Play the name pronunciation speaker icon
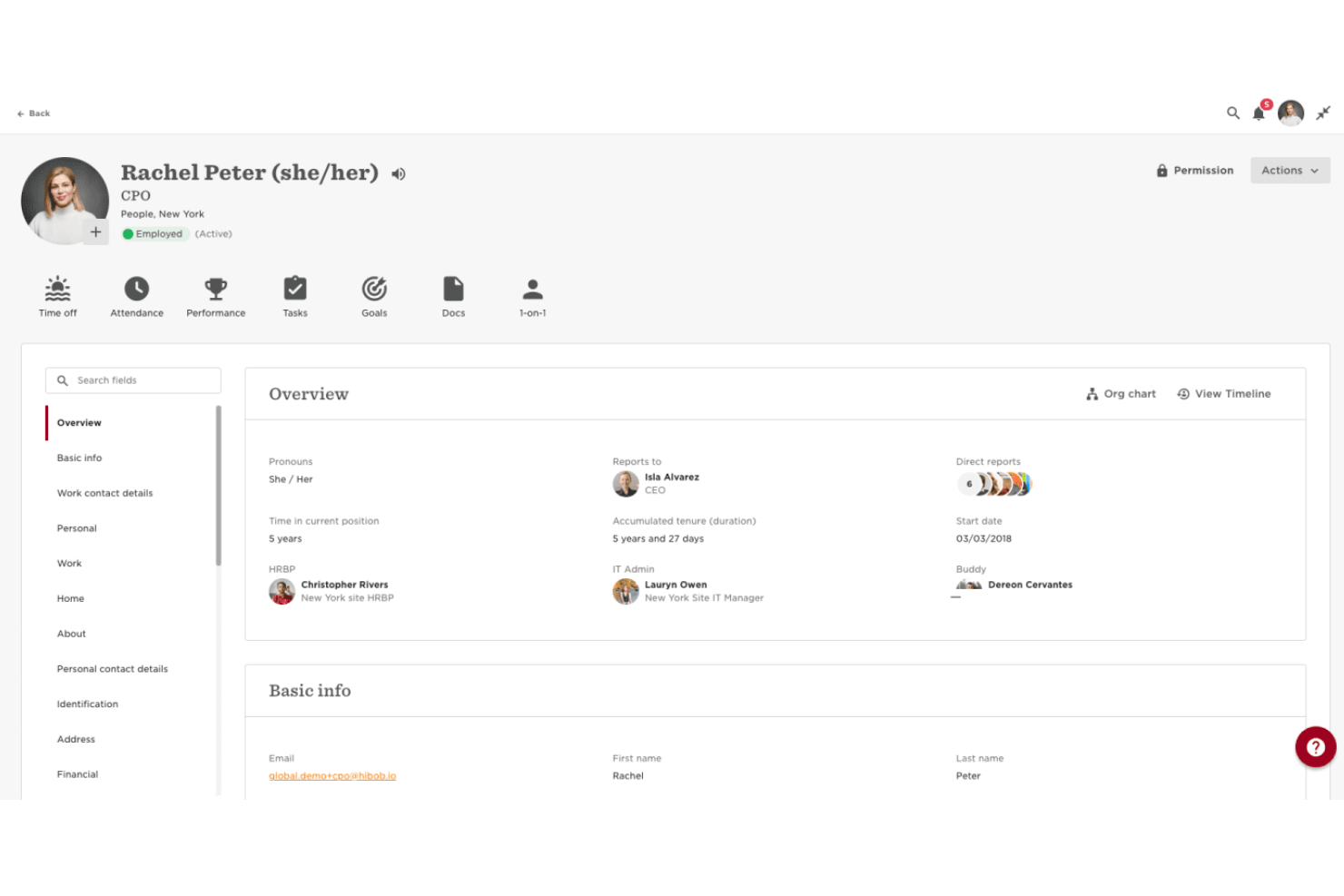The width and height of the screenshot is (1344, 896). point(398,173)
